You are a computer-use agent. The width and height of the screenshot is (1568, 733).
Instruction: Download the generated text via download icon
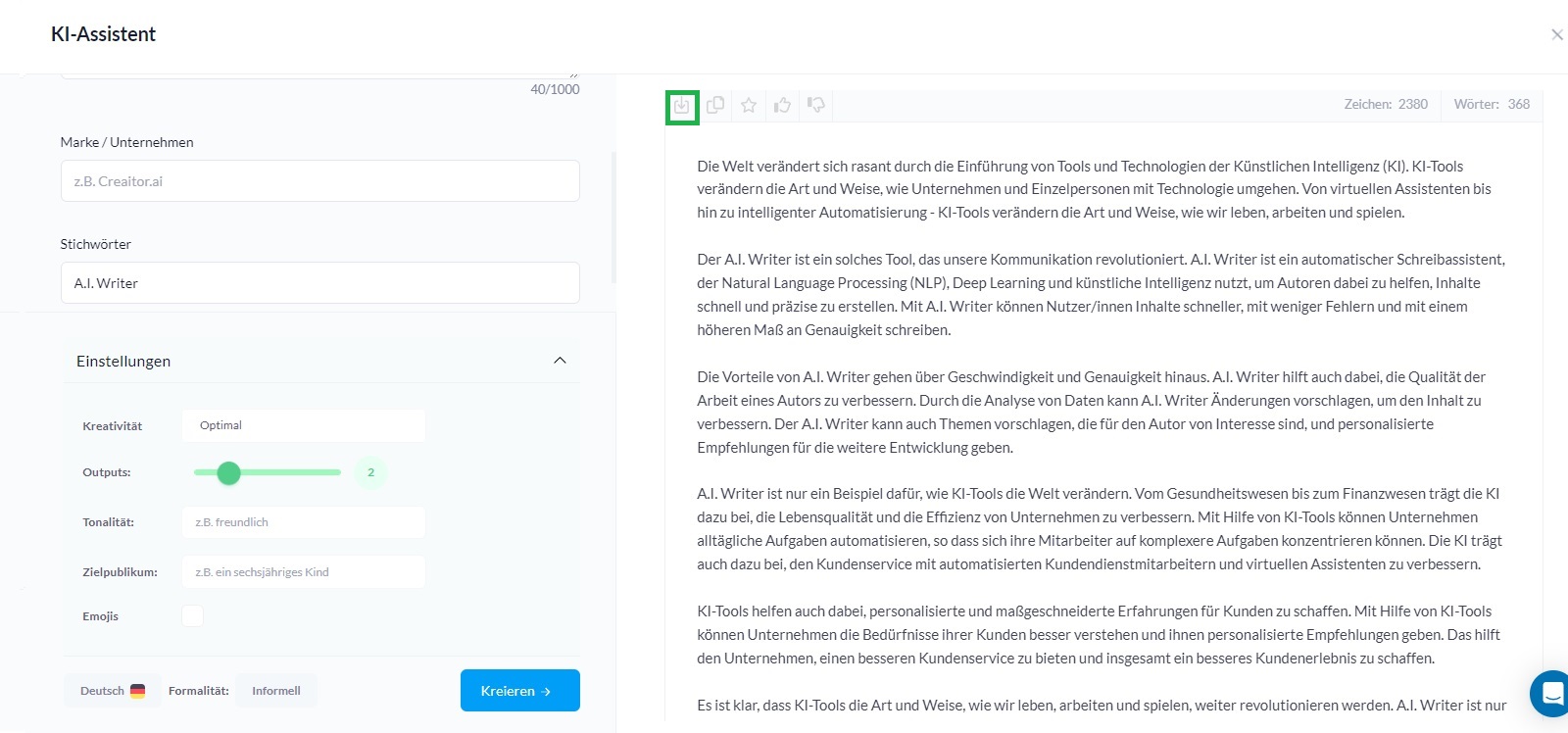tap(682, 105)
